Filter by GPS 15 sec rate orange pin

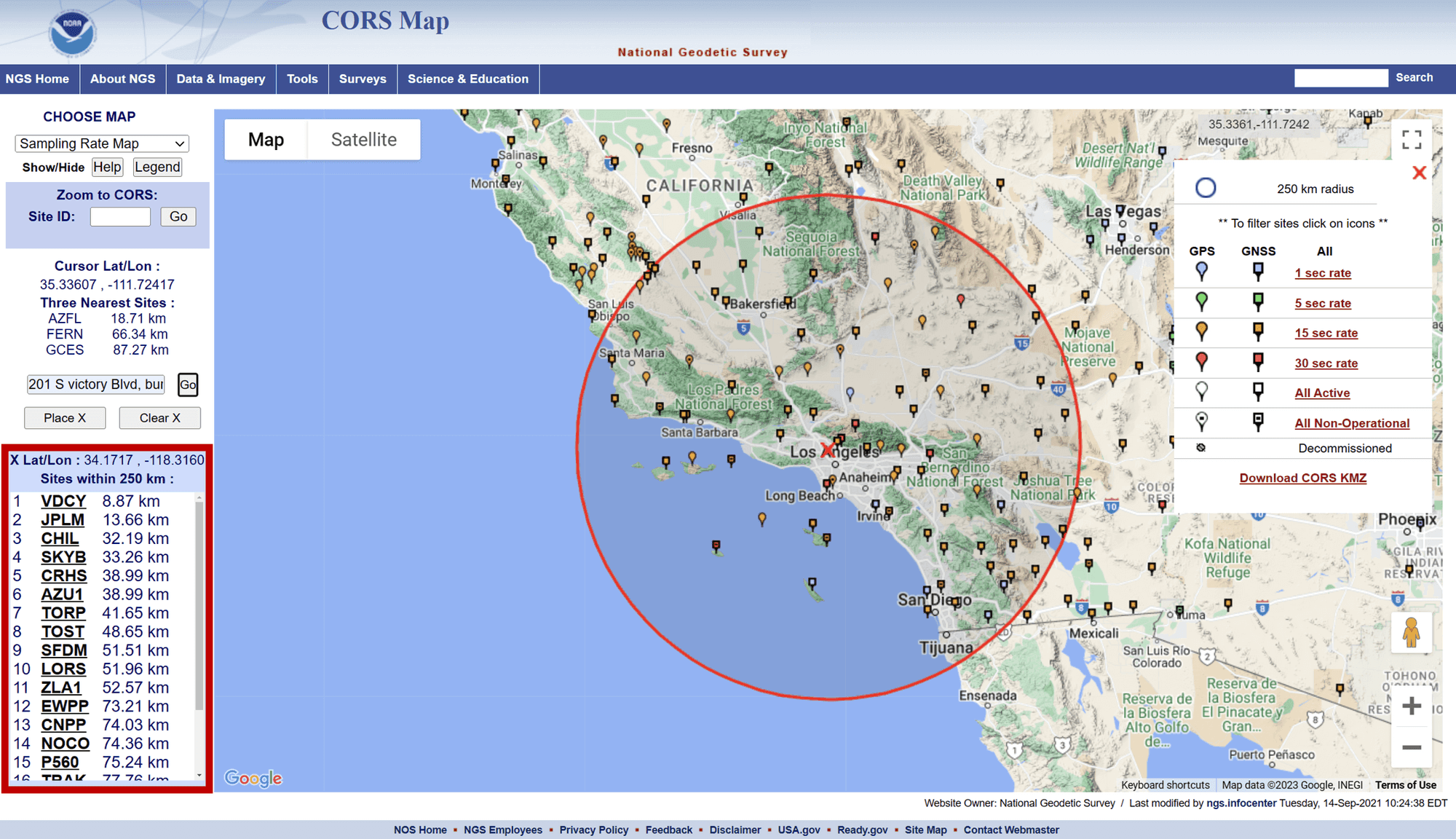(x=1201, y=331)
